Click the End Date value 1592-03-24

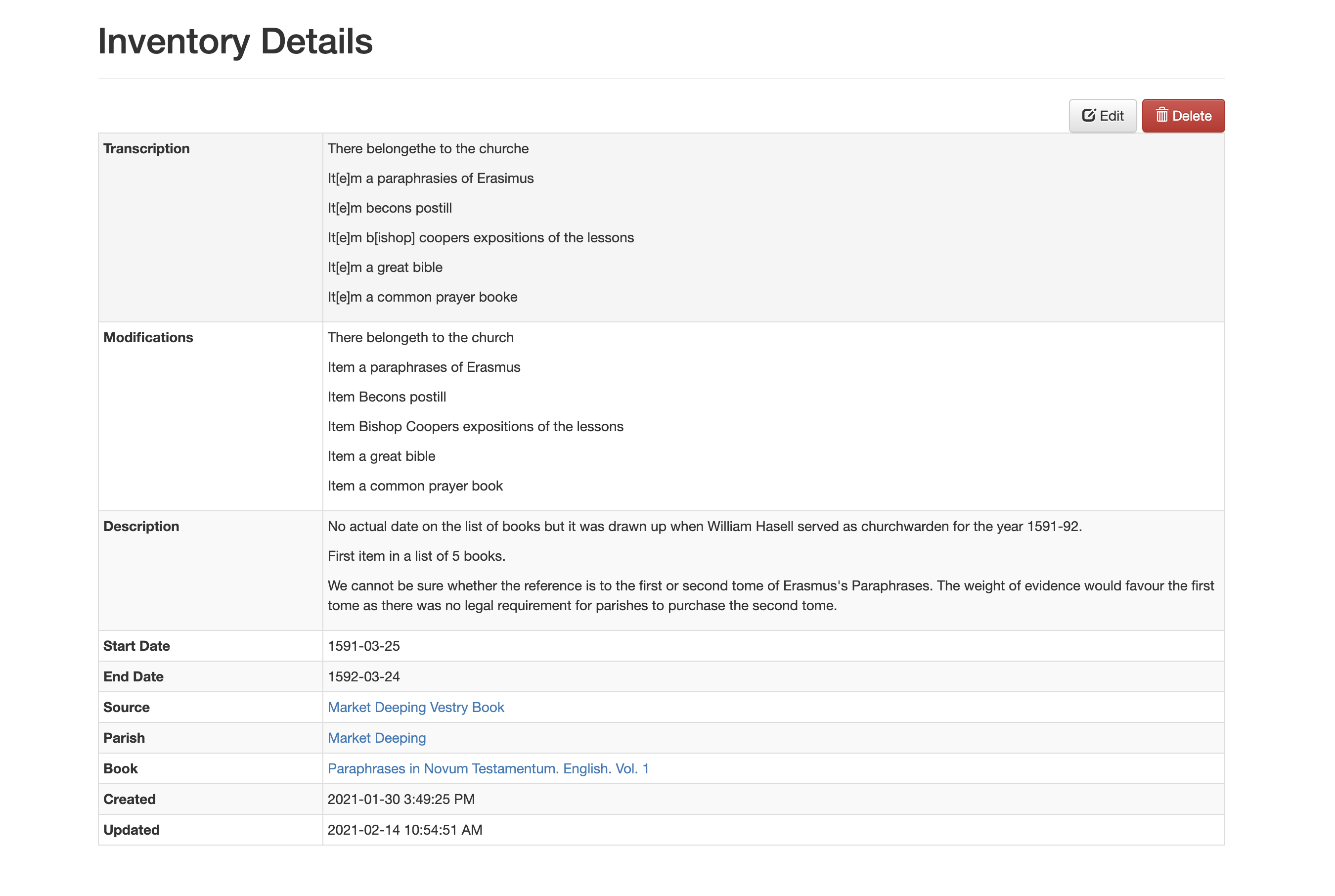pyautogui.click(x=364, y=676)
